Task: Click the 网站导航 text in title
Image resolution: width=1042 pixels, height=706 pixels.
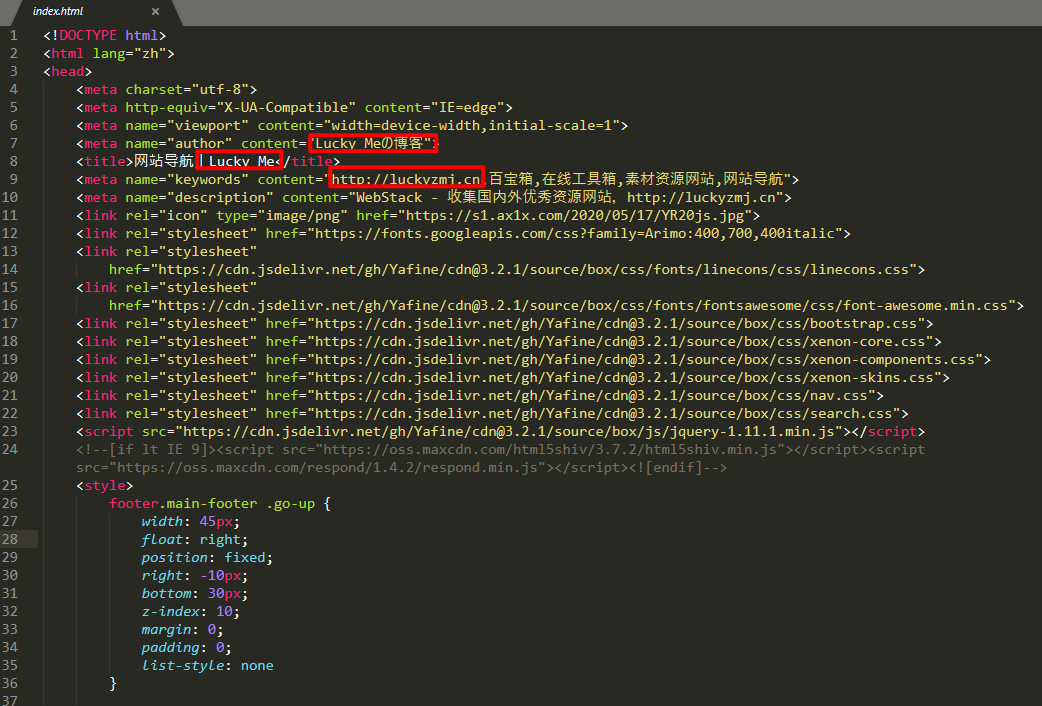Action: click(163, 161)
